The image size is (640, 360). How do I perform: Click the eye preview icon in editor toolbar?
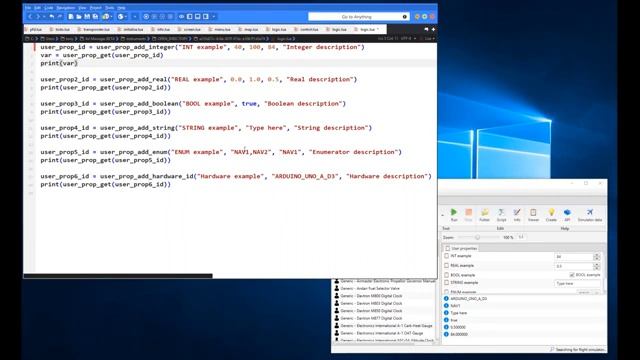tap(182, 17)
